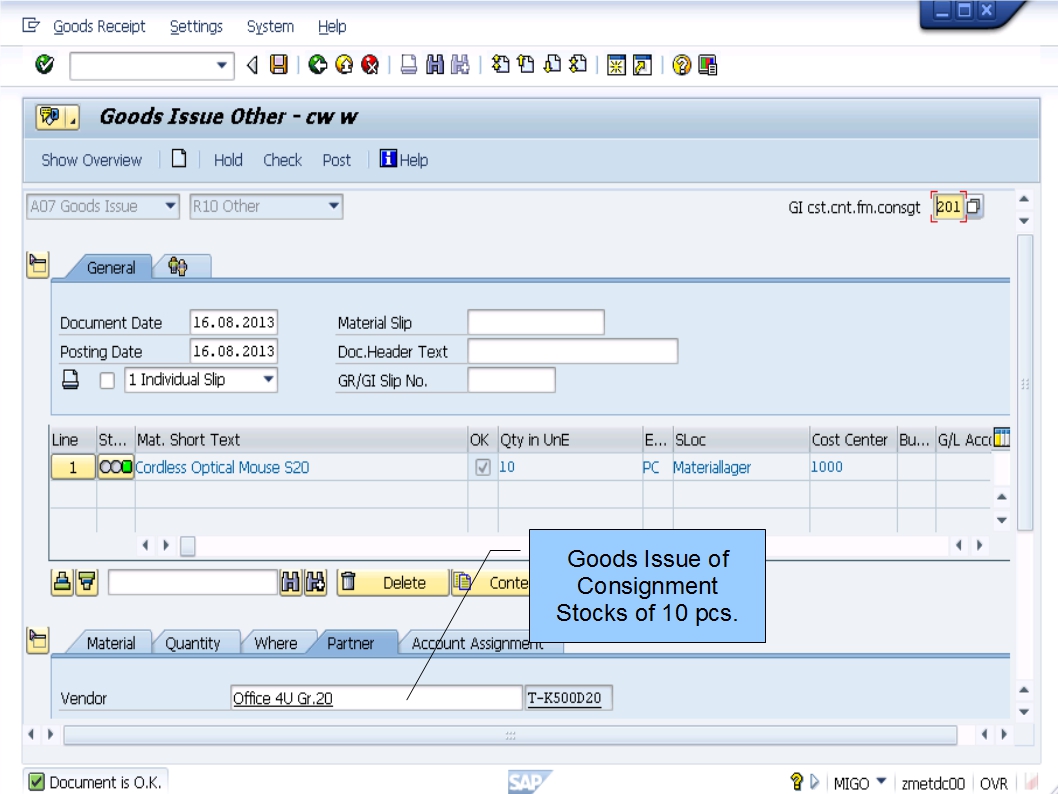
Task: Click the bottom horizontal scrollbar
Action: 510,735
